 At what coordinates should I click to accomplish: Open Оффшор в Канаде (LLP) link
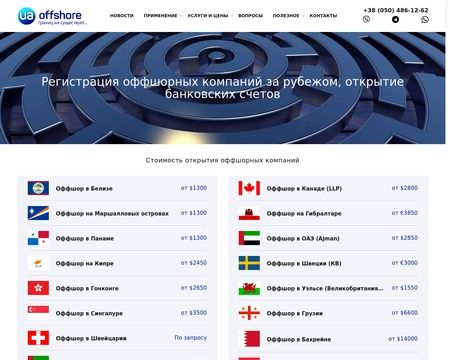point(304,188)
